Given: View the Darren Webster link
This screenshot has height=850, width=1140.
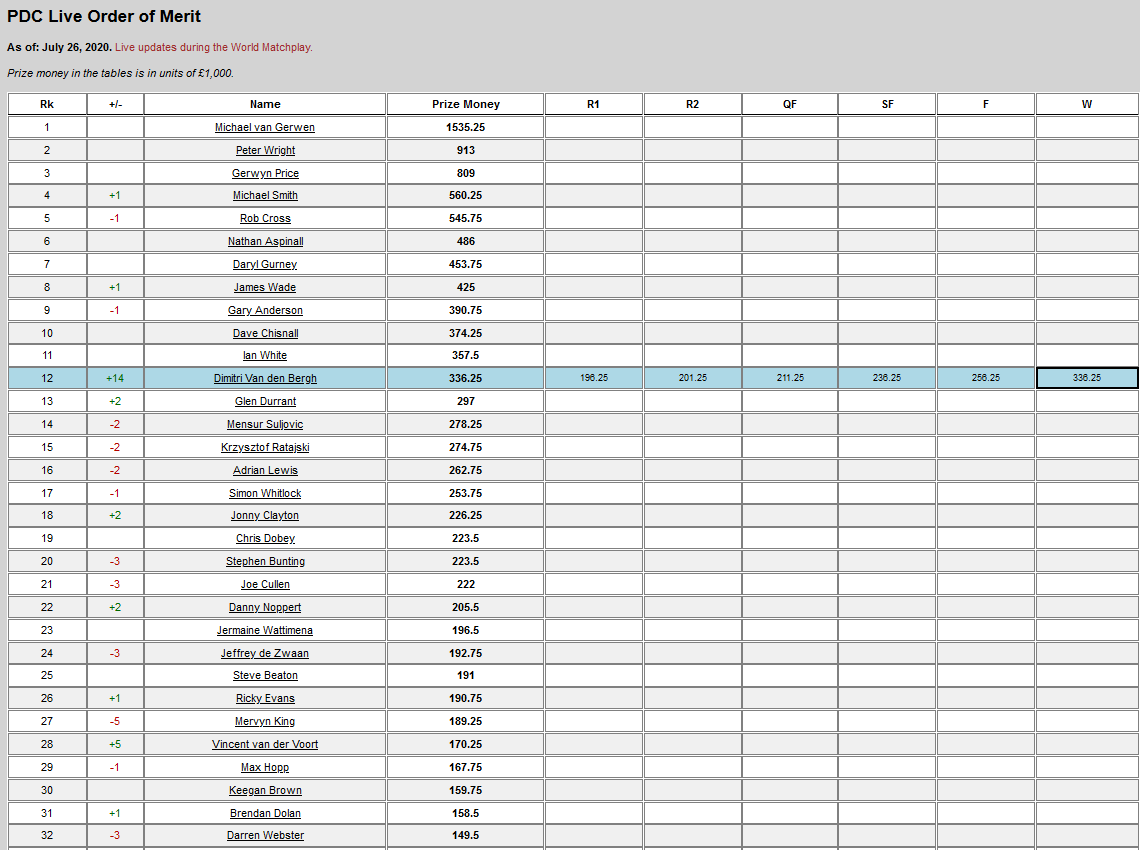Looking at the screenshot, I should 265,835.
